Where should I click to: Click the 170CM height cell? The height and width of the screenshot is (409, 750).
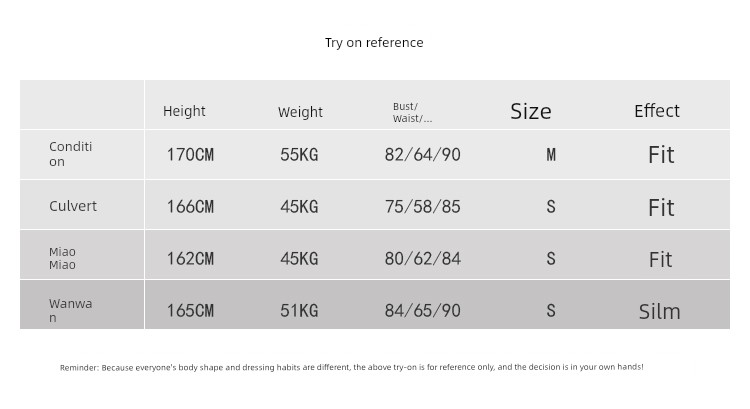[190, 155]
